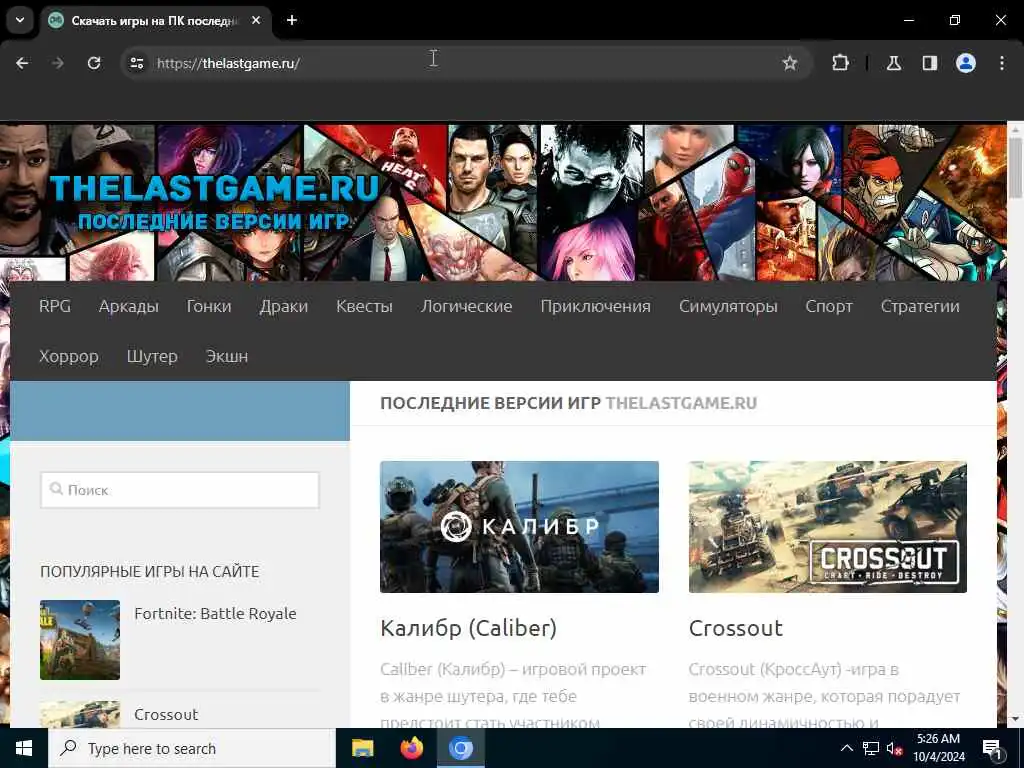Open the muted volume tray icon

[894, 748]
